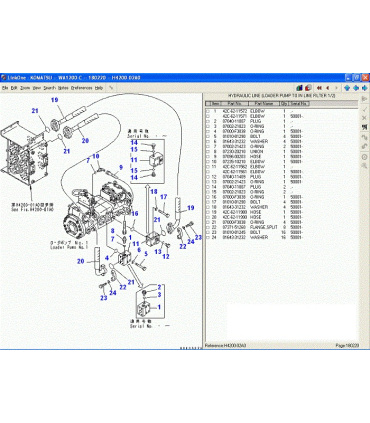Tick the checkbox for item 24 WASHER
This screenshot has height=423, width=370.
coord(208,237)
